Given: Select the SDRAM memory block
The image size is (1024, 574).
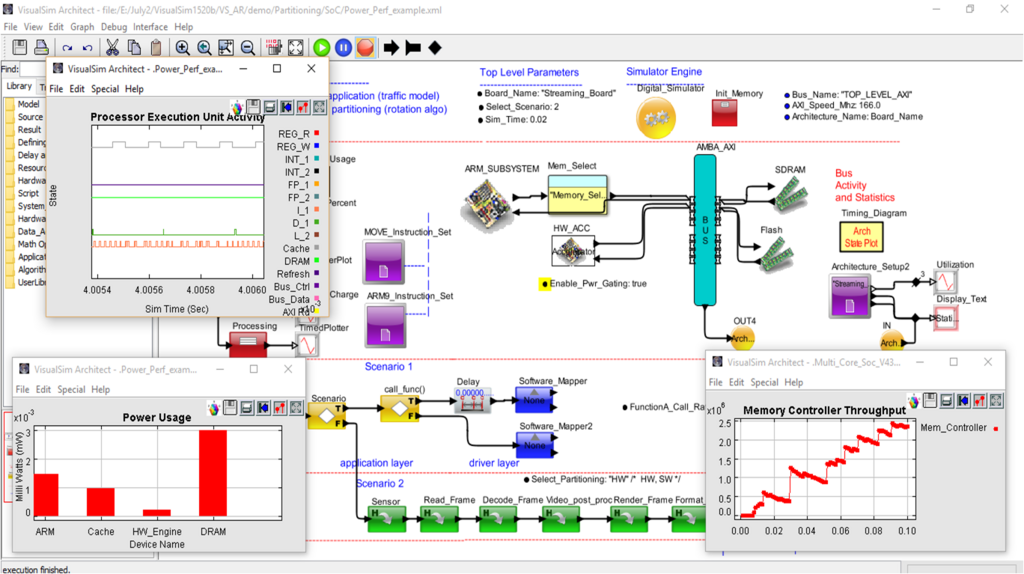Looking at the screenshot, I should [x=790, y=194].
